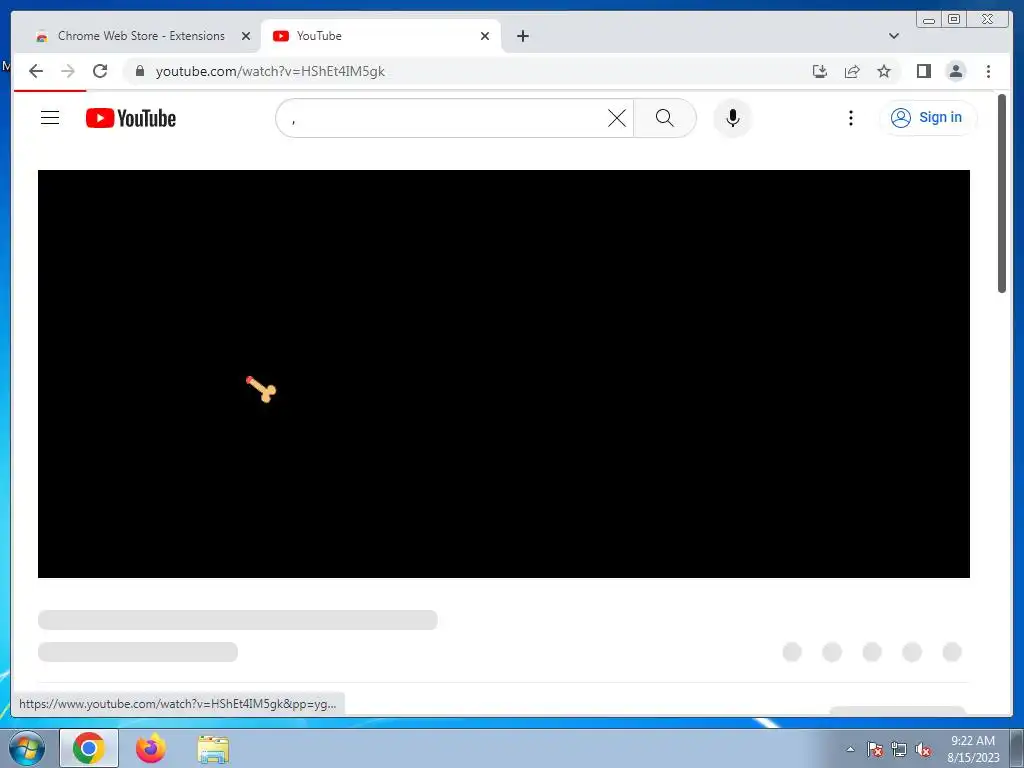Open Action Center flag icon
1024x768 pixels.
coord(874,749)
